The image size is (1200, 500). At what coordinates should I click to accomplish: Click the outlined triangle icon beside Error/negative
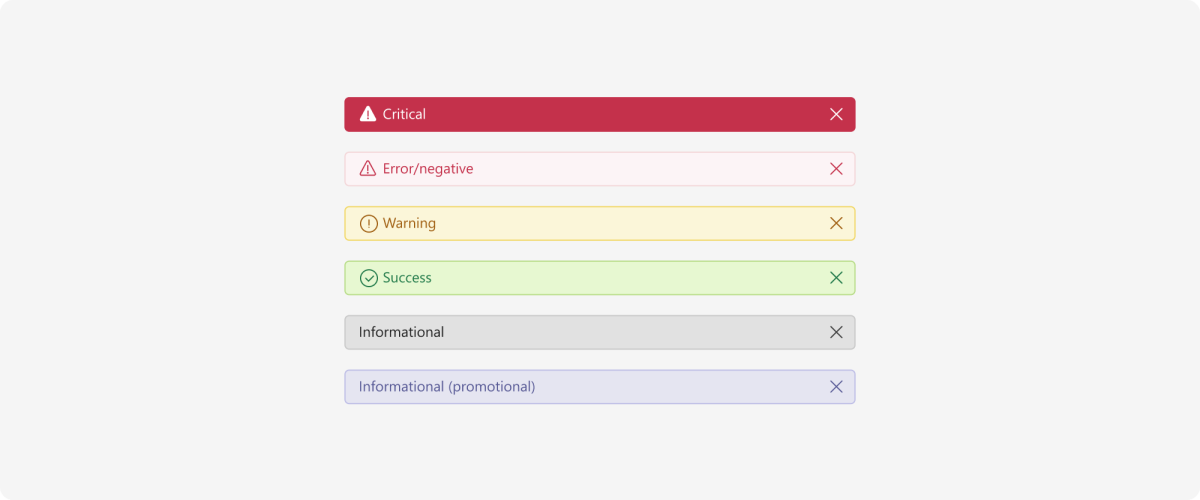pos(368,169)
